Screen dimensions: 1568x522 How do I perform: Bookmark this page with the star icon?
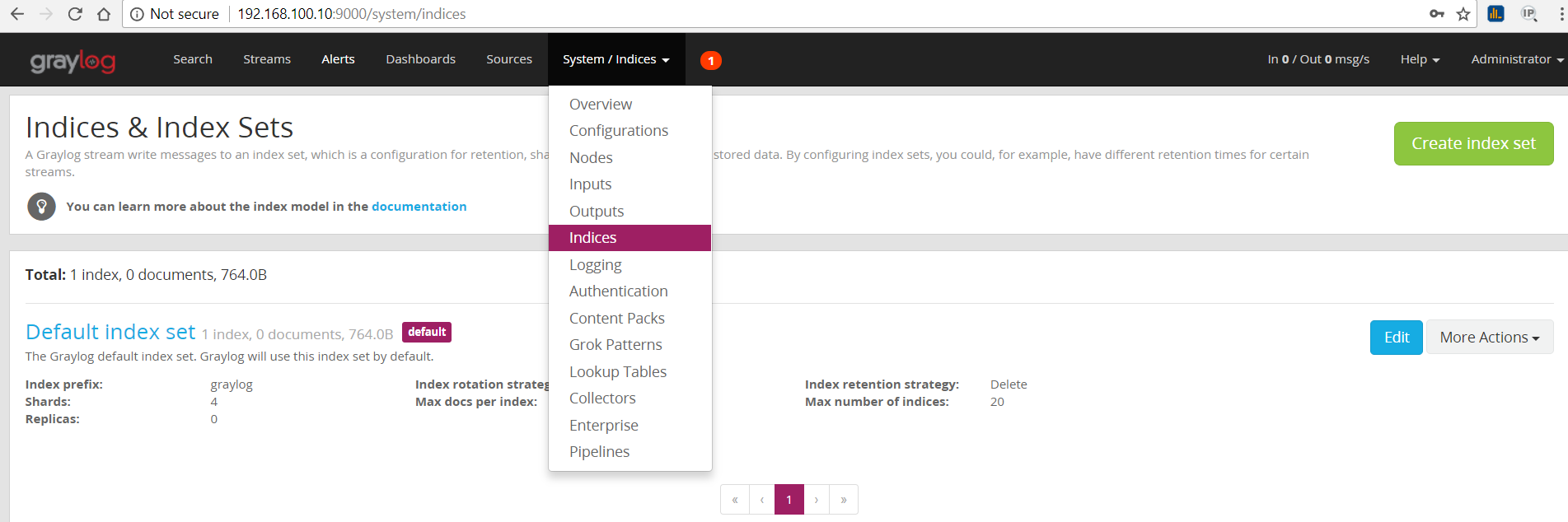coord(1463,14)
